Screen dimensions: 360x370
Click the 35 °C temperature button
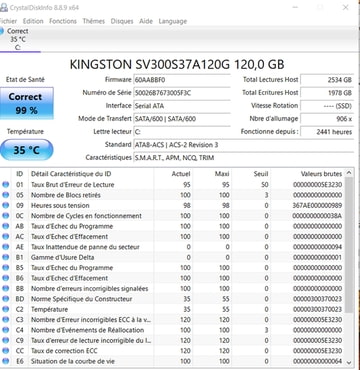coord(26,150)
